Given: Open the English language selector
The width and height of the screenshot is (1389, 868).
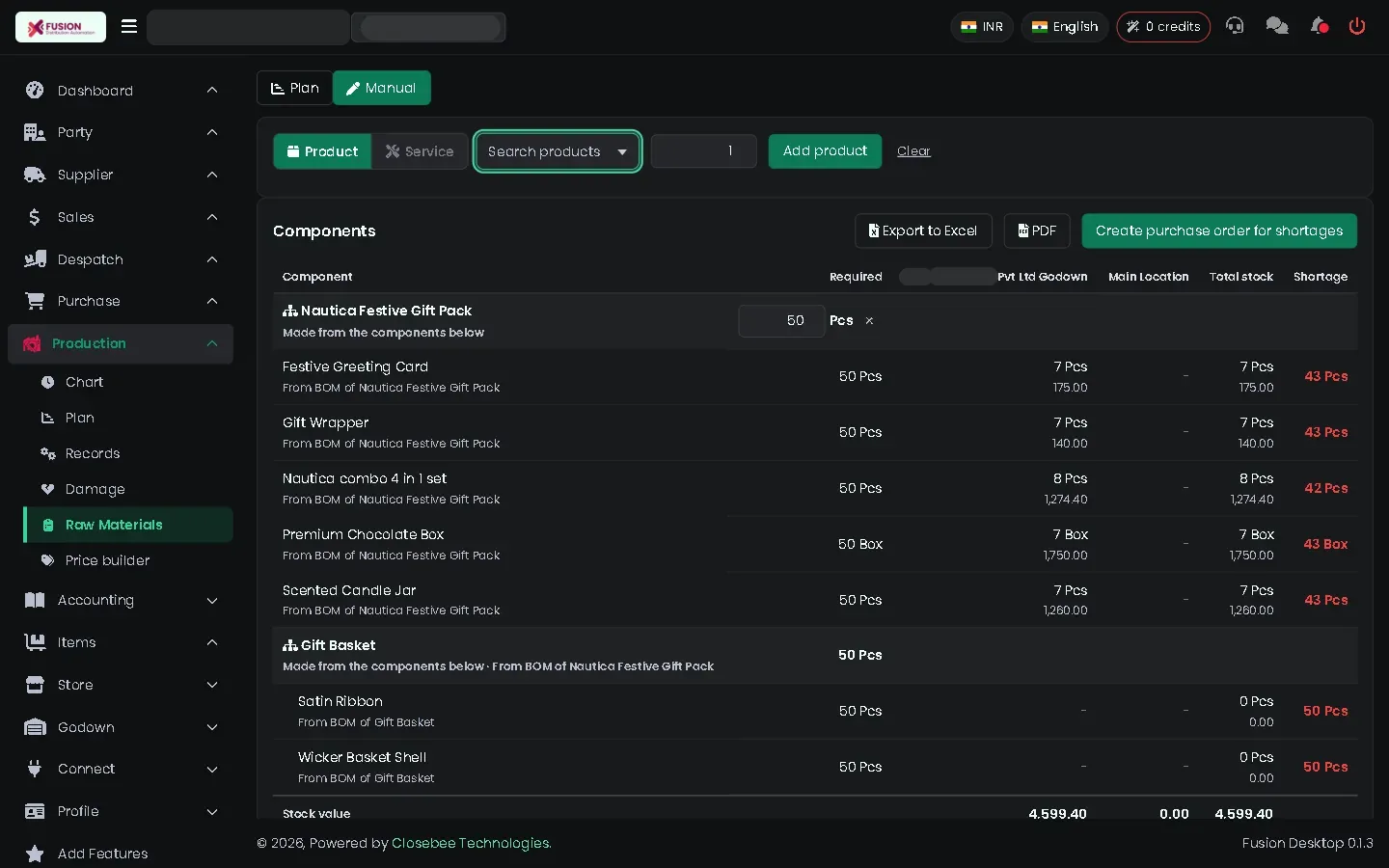Looking at the screenshot, I should [x=1065, y=27].
